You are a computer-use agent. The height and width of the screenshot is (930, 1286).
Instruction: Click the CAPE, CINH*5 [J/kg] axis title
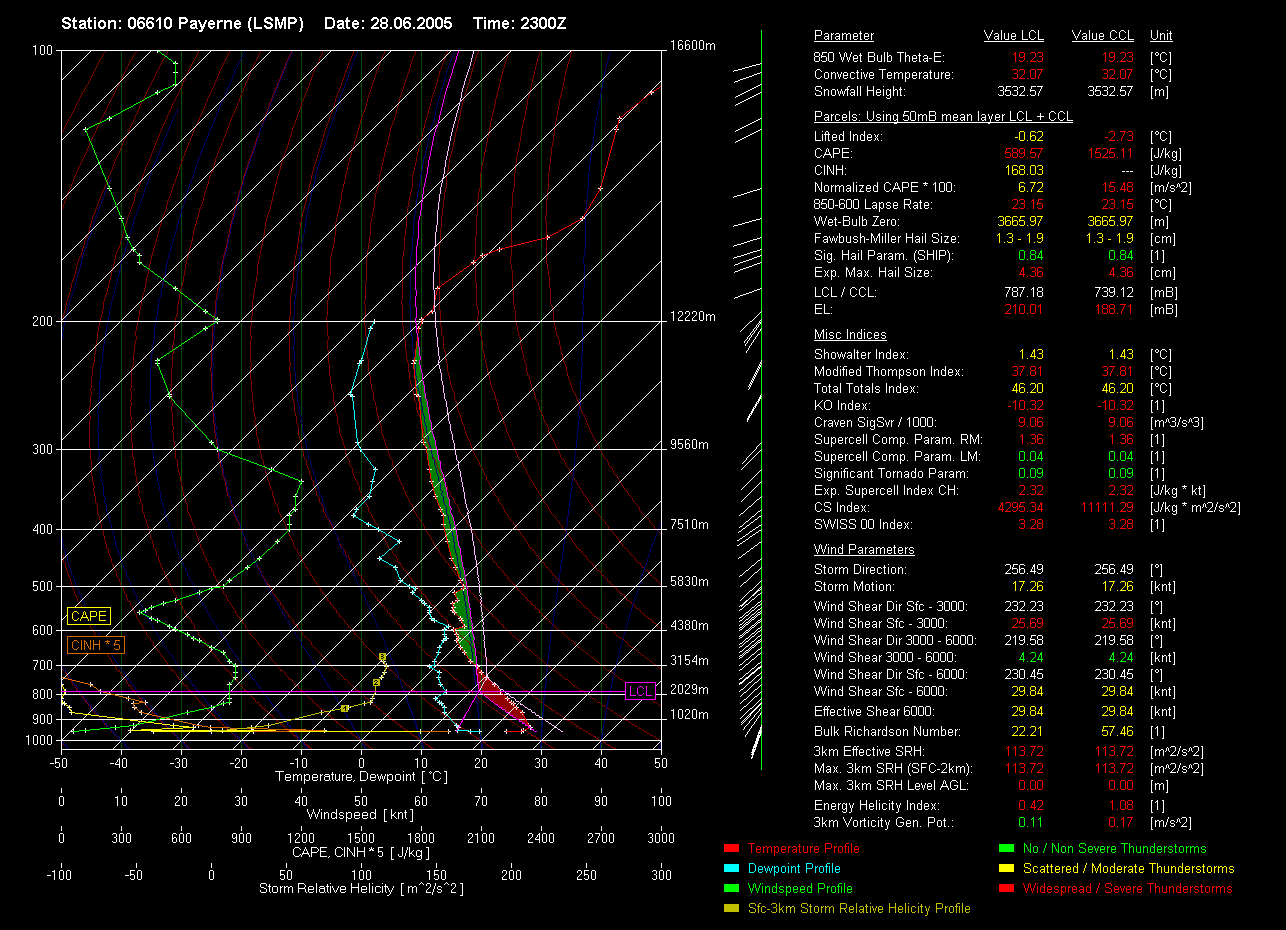pyautogui.click(x=361, y=852)
